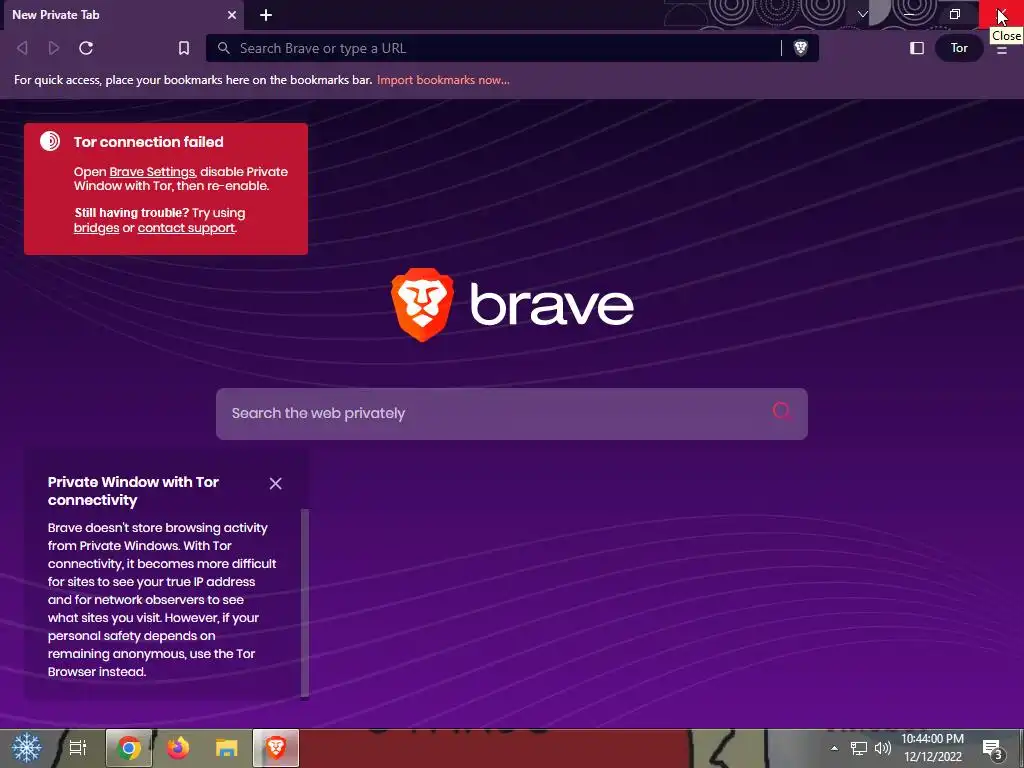Open the clock showing 10:44:00 PM
This screenshot has height=768, width=1024.
tap(933, 748)
